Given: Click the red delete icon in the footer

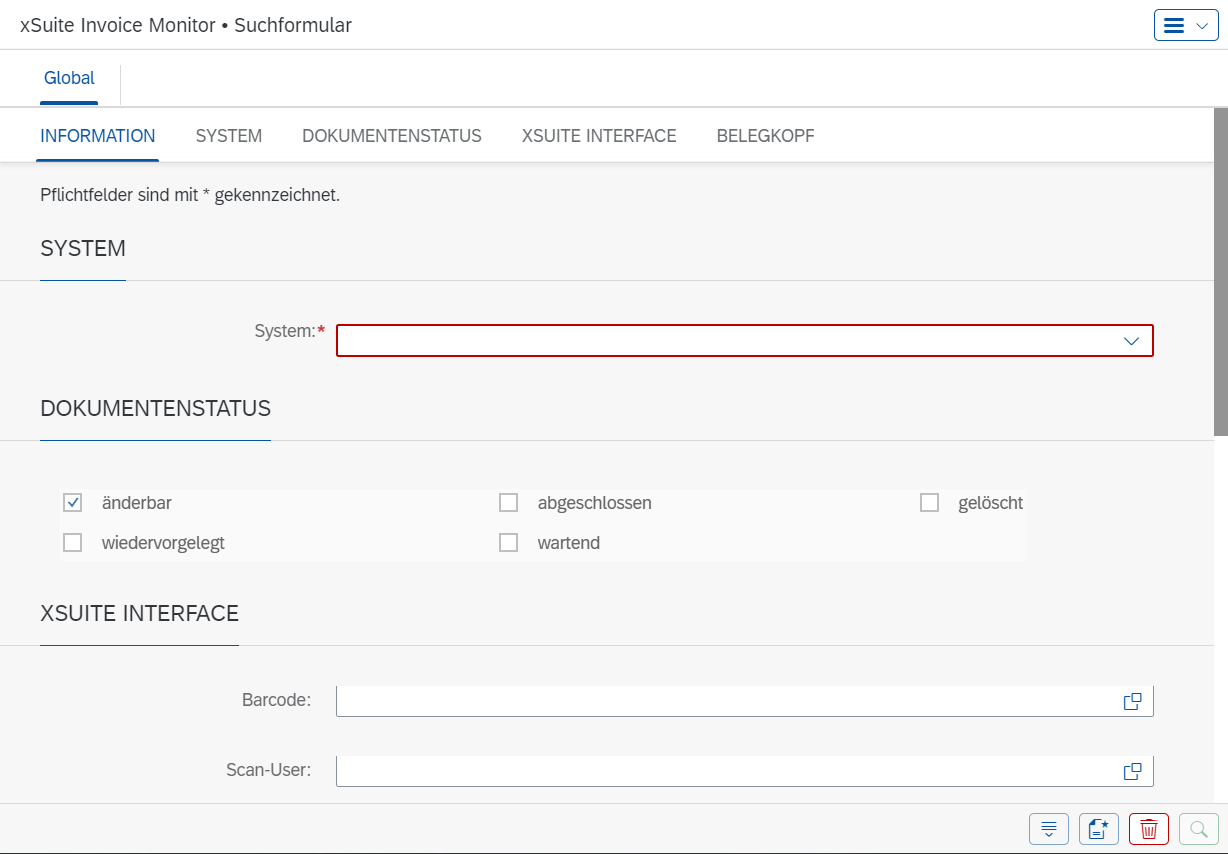Looking at the screenshot, I should (1148, 828).
